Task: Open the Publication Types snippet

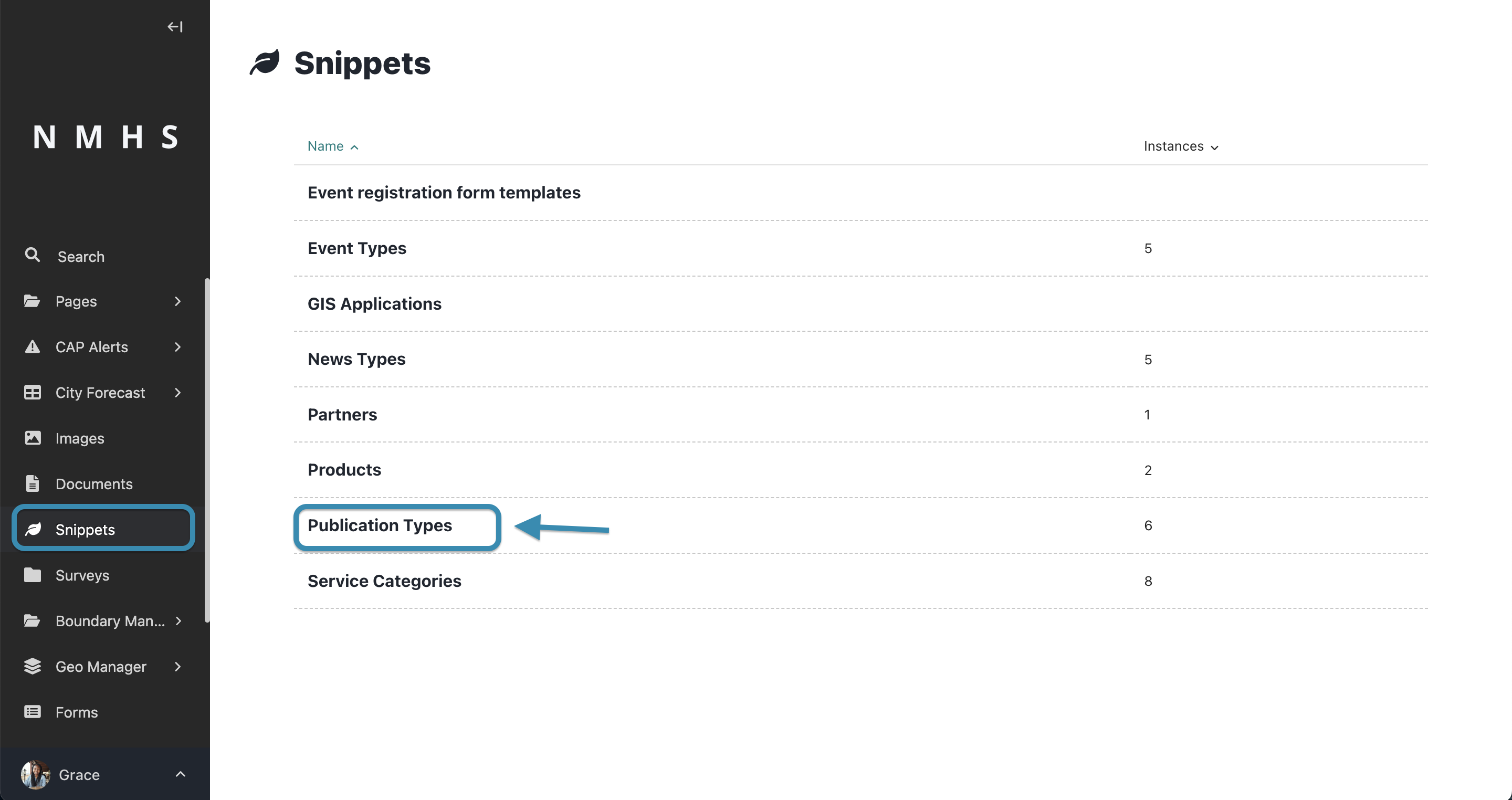Action: pyautogui.click(x=380, y=525)
